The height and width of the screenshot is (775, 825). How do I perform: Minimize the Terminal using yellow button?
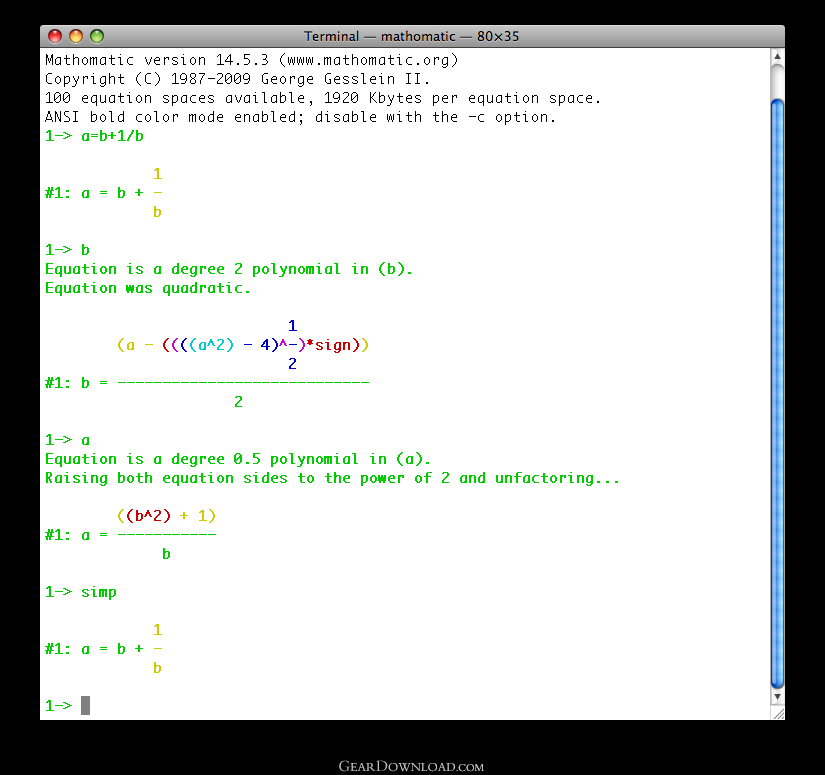[x=76, y=36]
